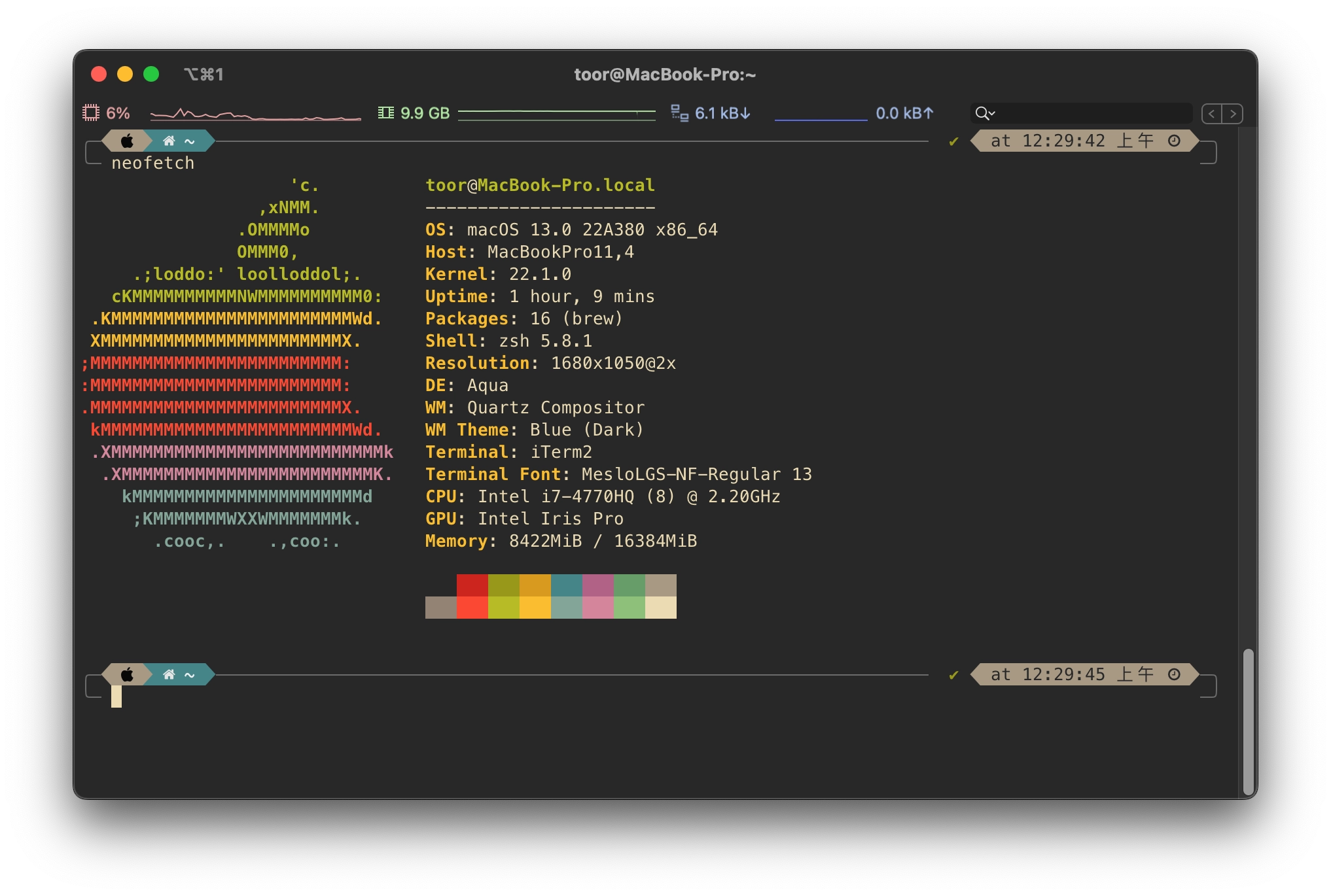Click the Host: MacBookPro11,4 line

tap(529, 252)
